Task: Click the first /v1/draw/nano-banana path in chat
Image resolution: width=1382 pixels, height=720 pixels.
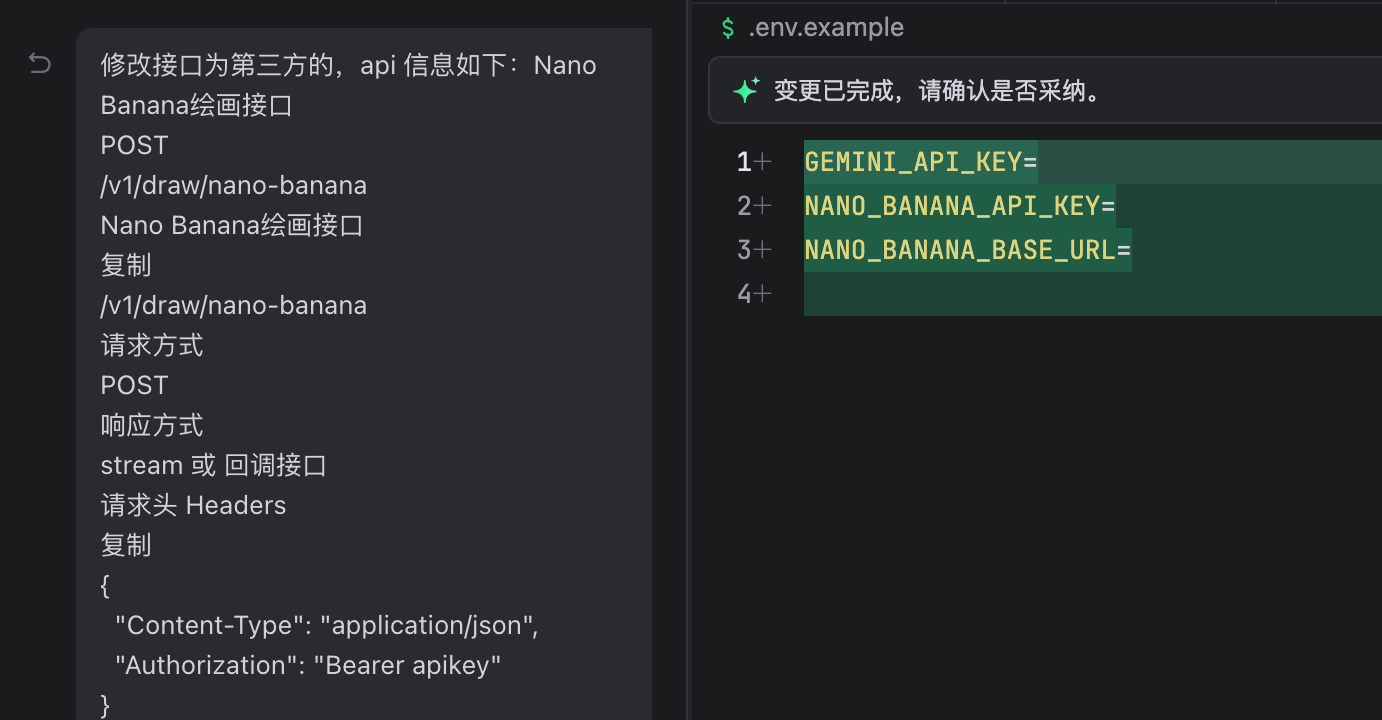Action: click(234, 185)
